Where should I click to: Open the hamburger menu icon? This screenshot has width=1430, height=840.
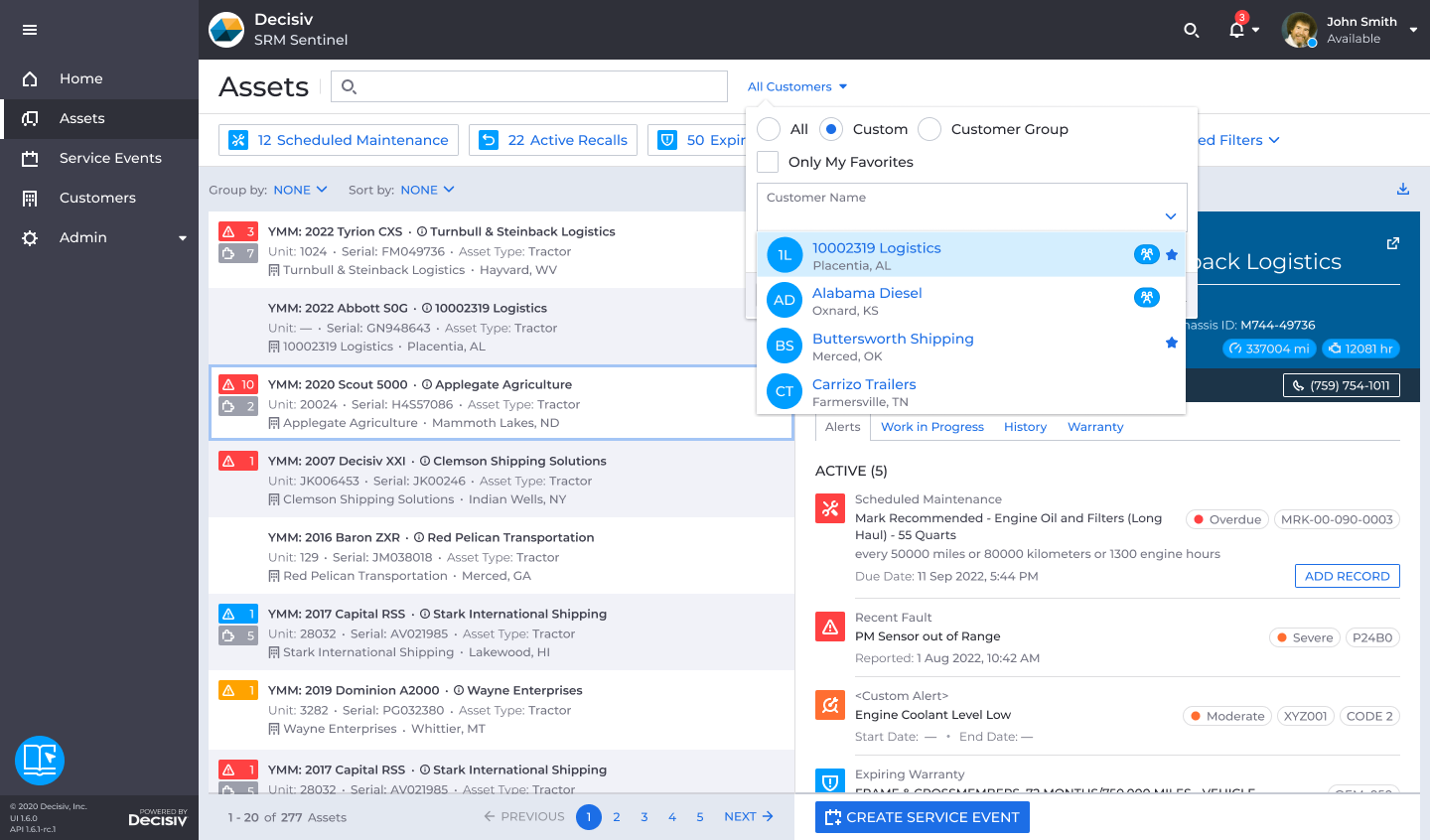pyautogui.click(x=30, y=30)
